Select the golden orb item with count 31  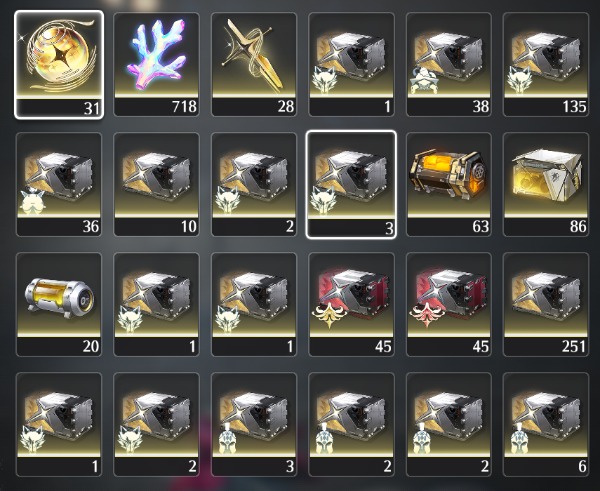click(x=59, y=65)
